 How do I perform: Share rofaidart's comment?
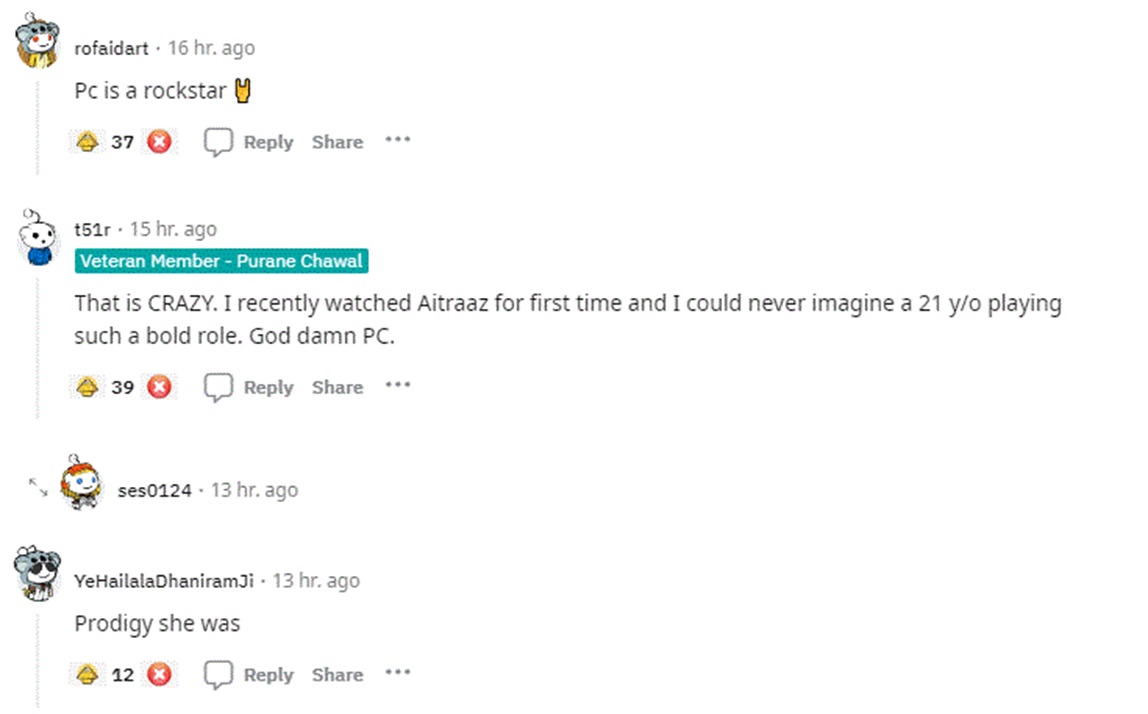coord(337,142)
